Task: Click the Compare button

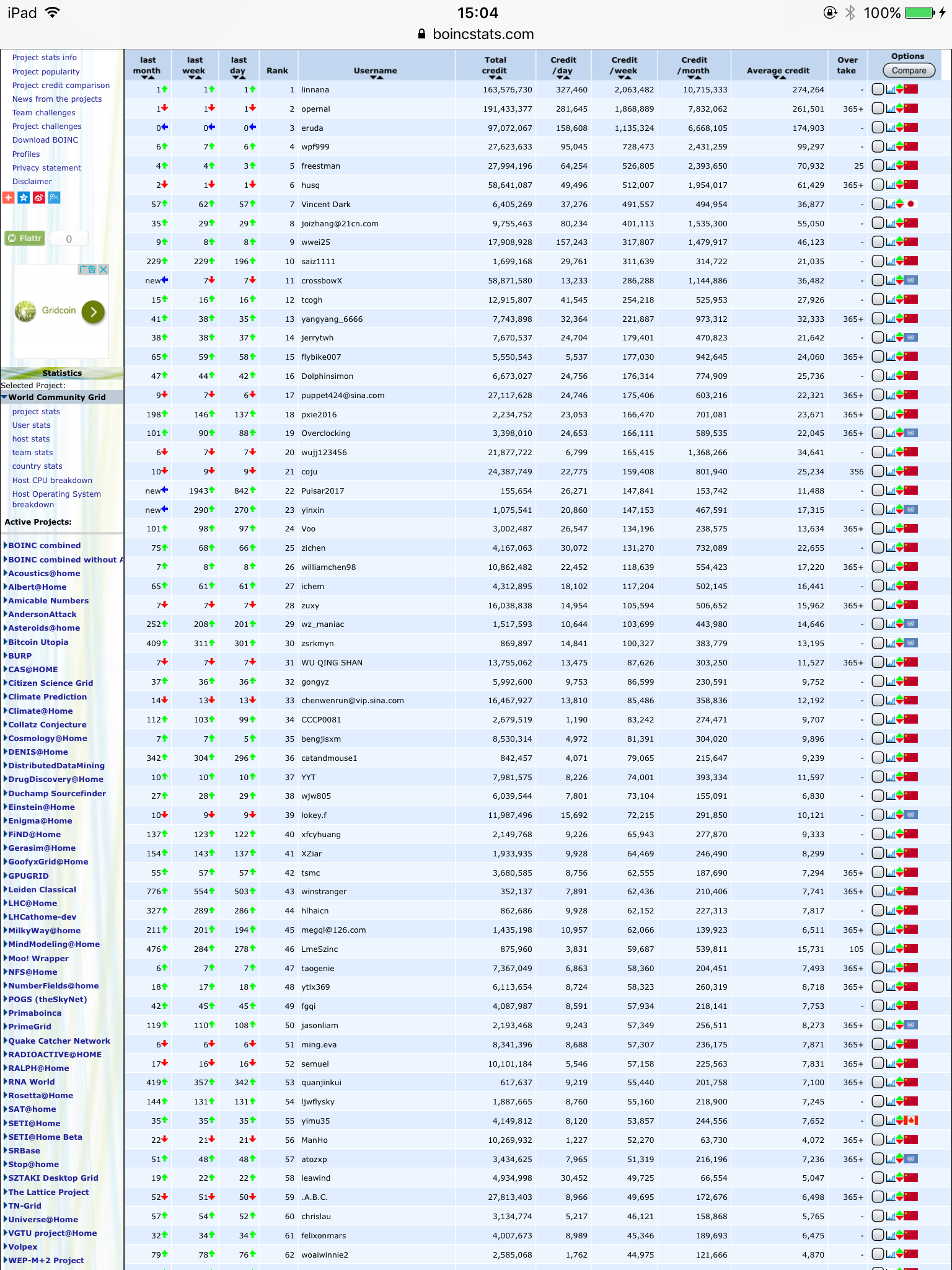Action: pyautogui.click(x=909, y=71)
